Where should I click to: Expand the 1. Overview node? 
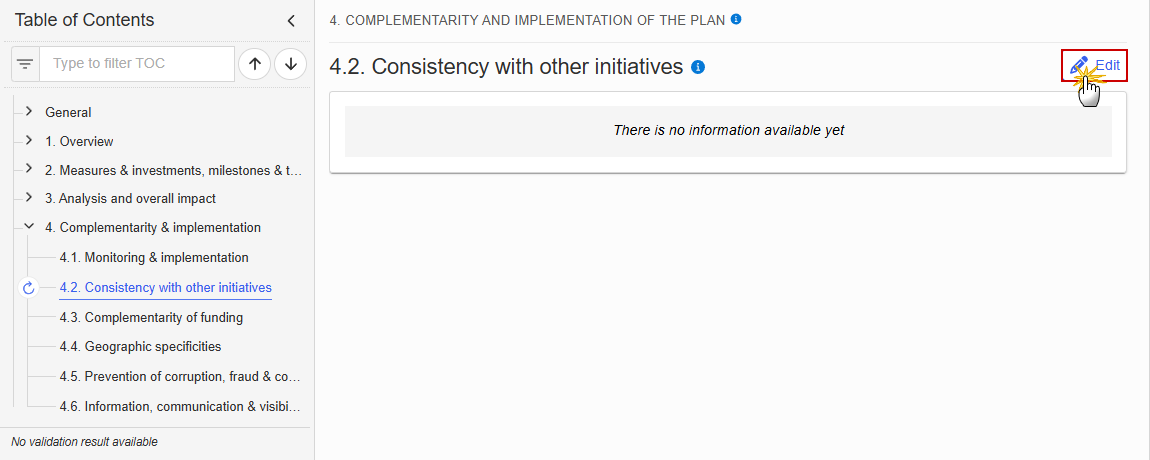(29, 140)
